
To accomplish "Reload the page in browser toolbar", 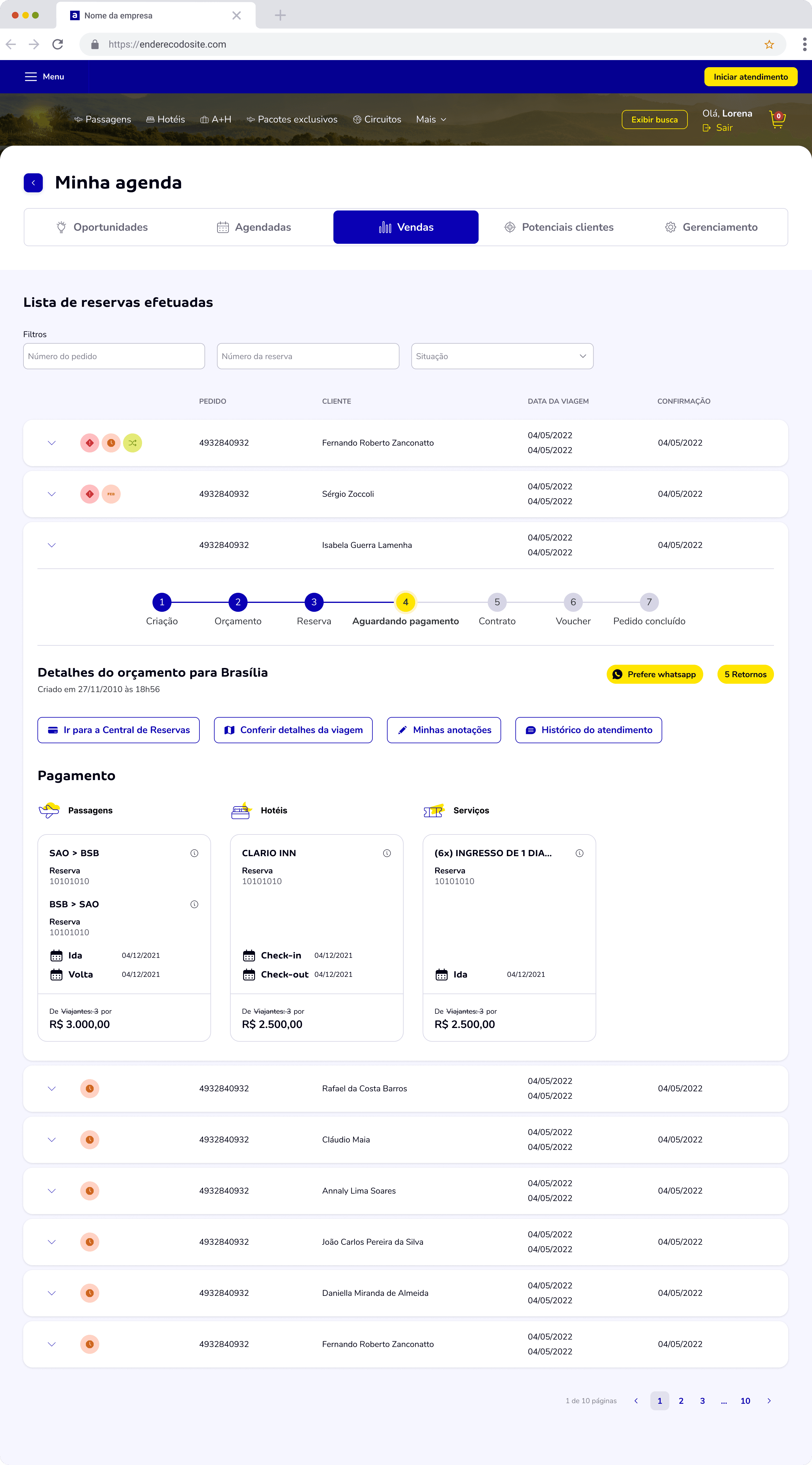I will [57, 44].
